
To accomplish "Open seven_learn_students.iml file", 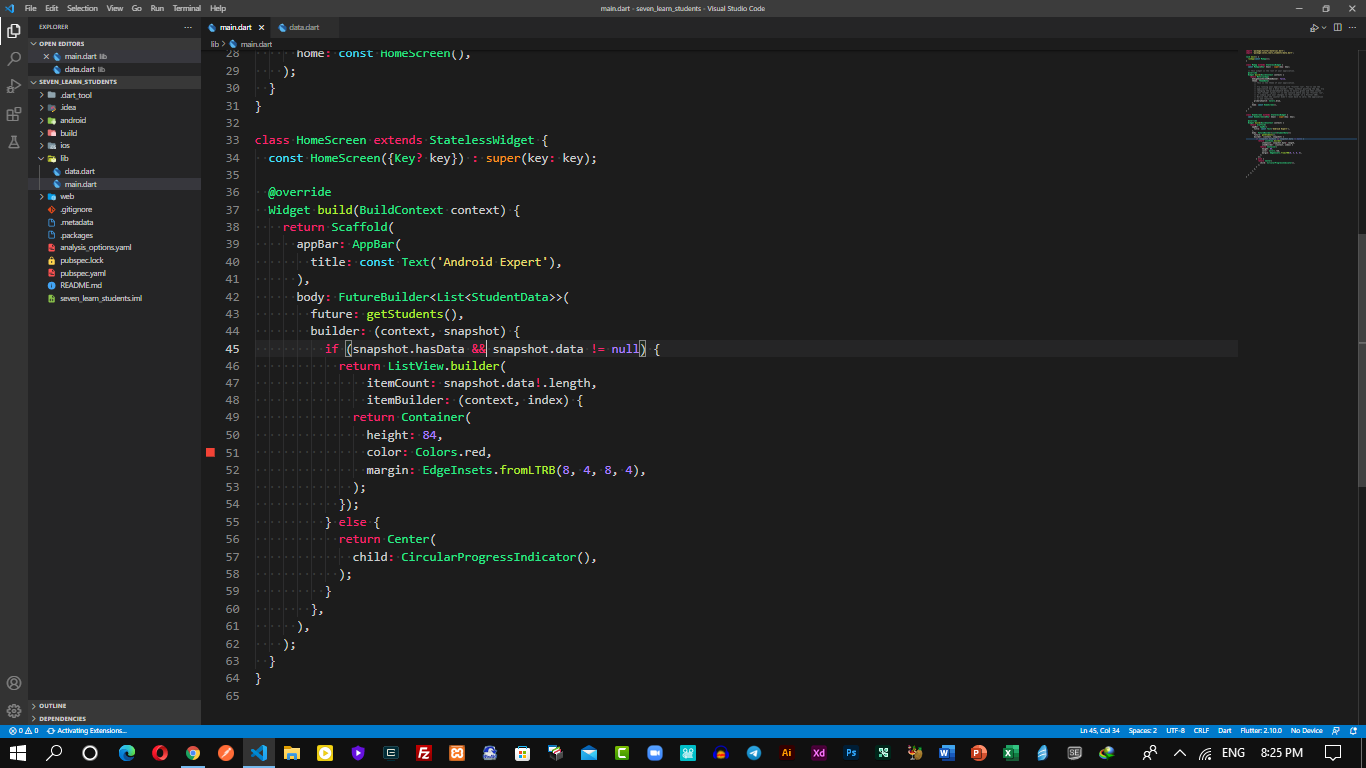I will coord(114,298).
